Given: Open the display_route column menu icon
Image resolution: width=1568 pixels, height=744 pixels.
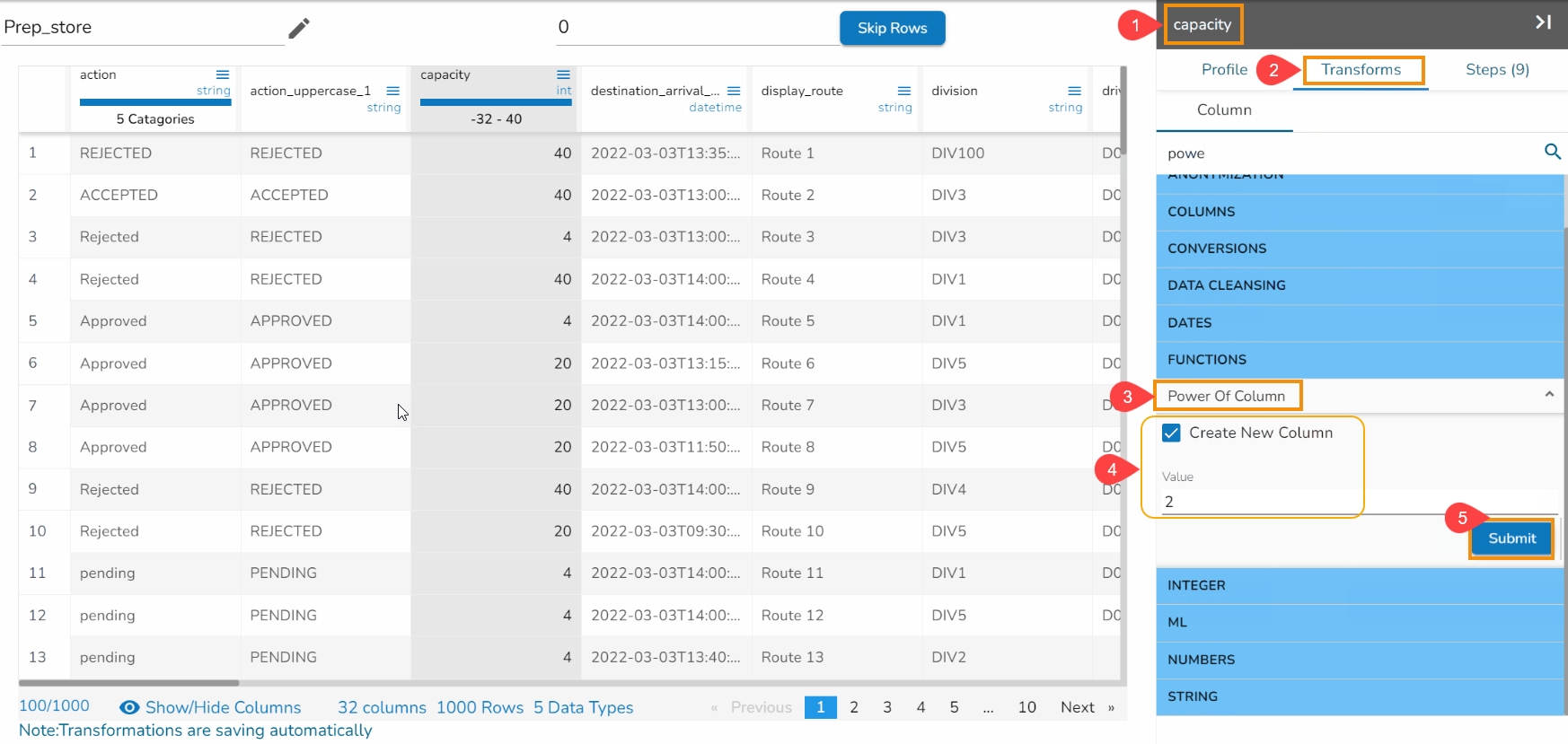Looking at the screenshot, I should pyautogui.click(x=904, y=91).
